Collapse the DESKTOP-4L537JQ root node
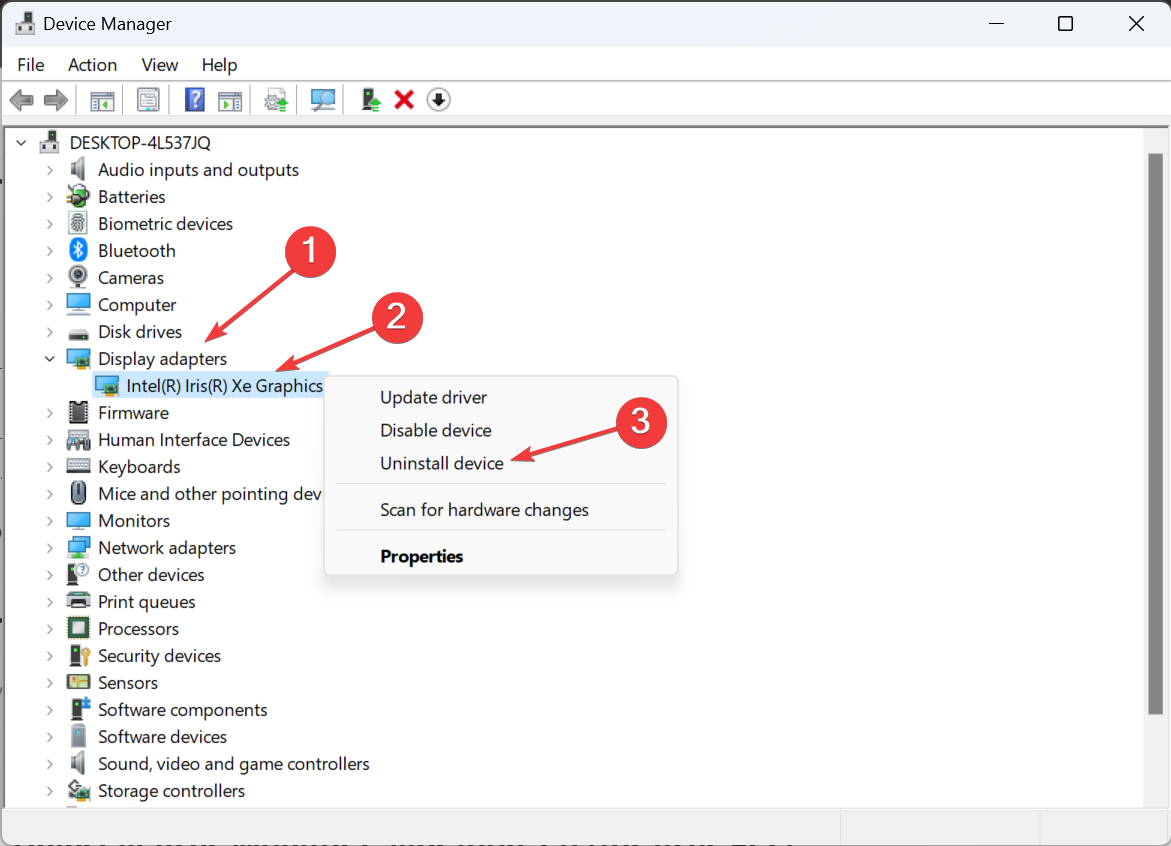This screenshot has width=1171, height=846. [21, 143]
